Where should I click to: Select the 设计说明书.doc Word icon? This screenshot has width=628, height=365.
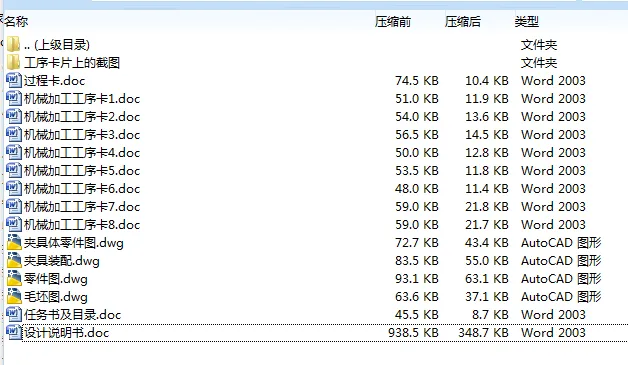(14, 333)
